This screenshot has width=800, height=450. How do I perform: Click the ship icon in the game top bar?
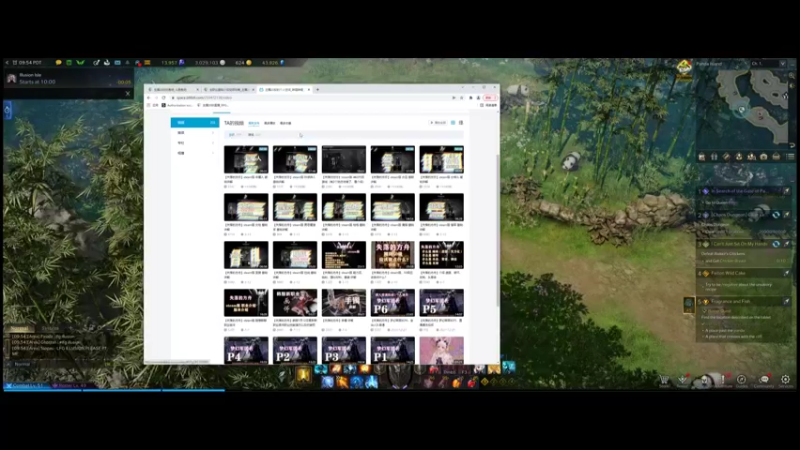(107, 62)
